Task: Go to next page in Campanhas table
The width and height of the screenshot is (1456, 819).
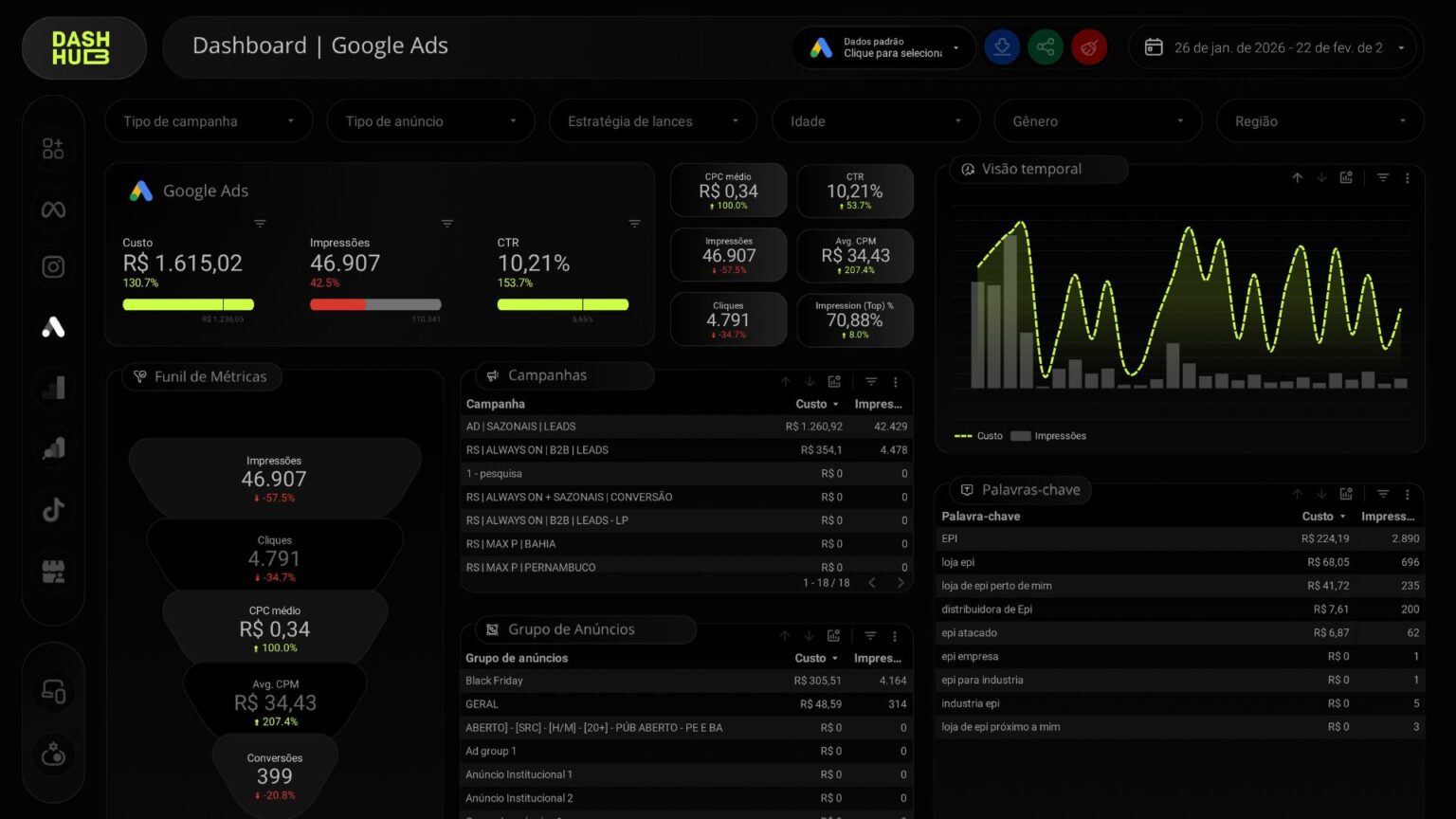Action: pos(901,583)
